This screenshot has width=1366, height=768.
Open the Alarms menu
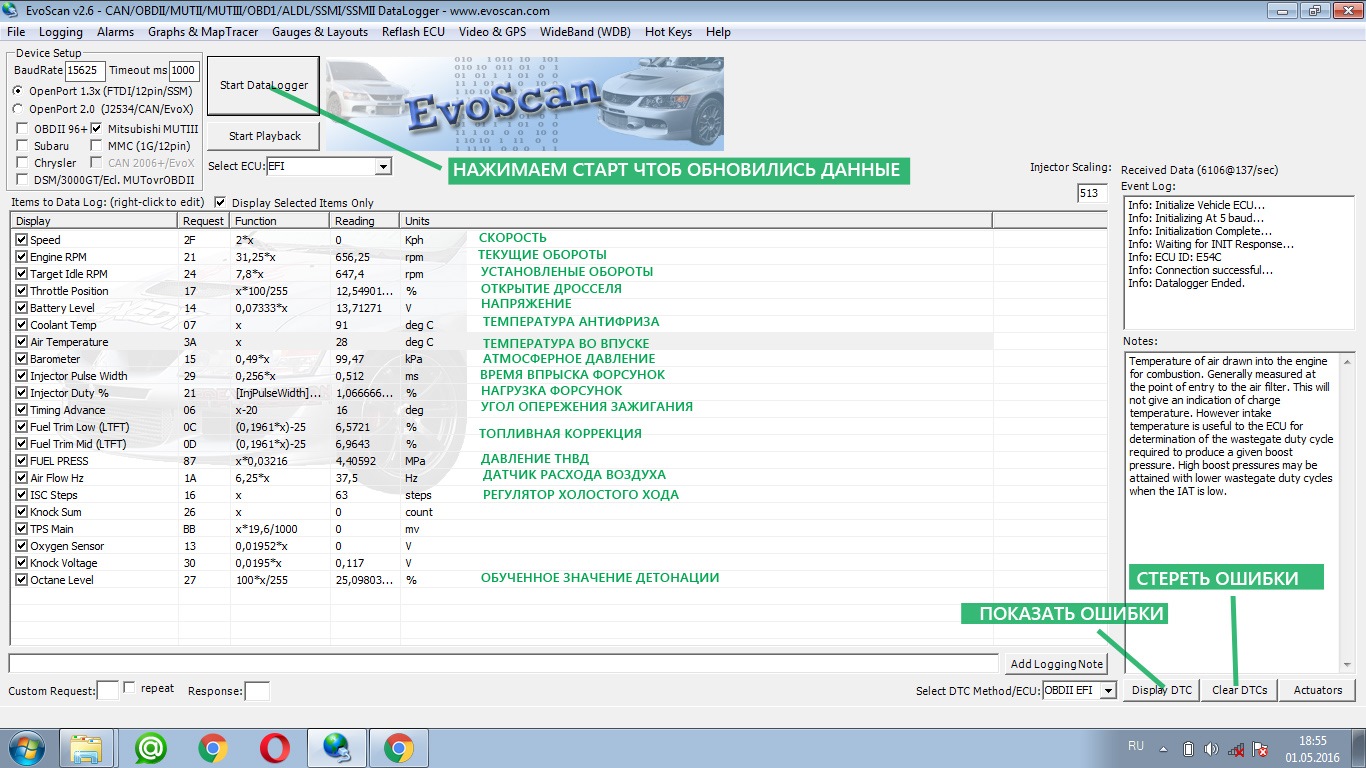pos(115,32)
